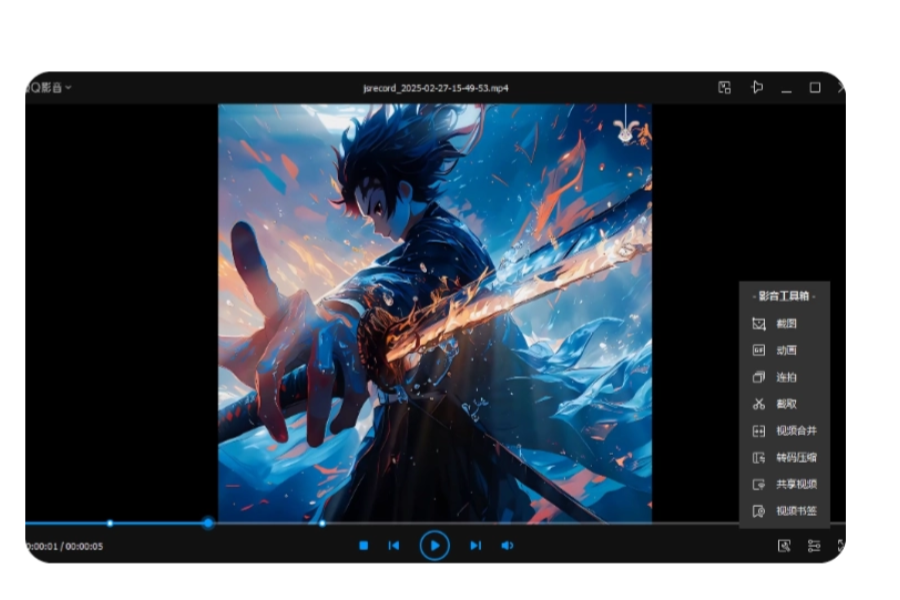Open the playback settings sliders icon
900x600 pixels.
pos(815,546)
